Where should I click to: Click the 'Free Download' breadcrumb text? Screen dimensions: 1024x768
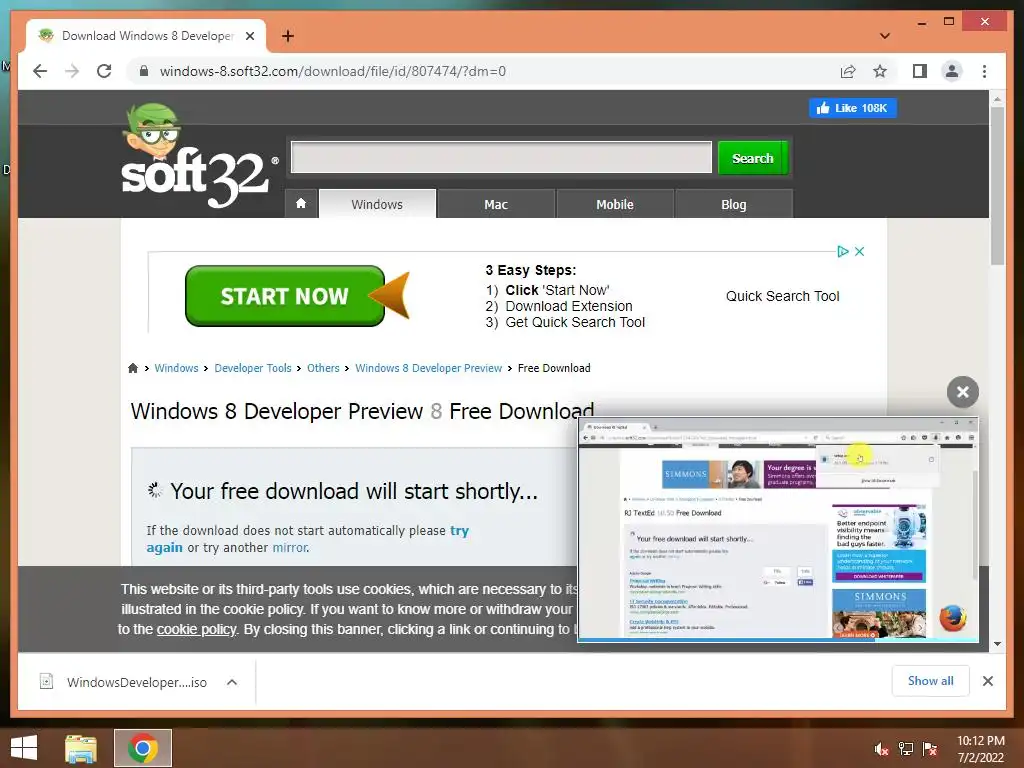click(x=554, y=368)
